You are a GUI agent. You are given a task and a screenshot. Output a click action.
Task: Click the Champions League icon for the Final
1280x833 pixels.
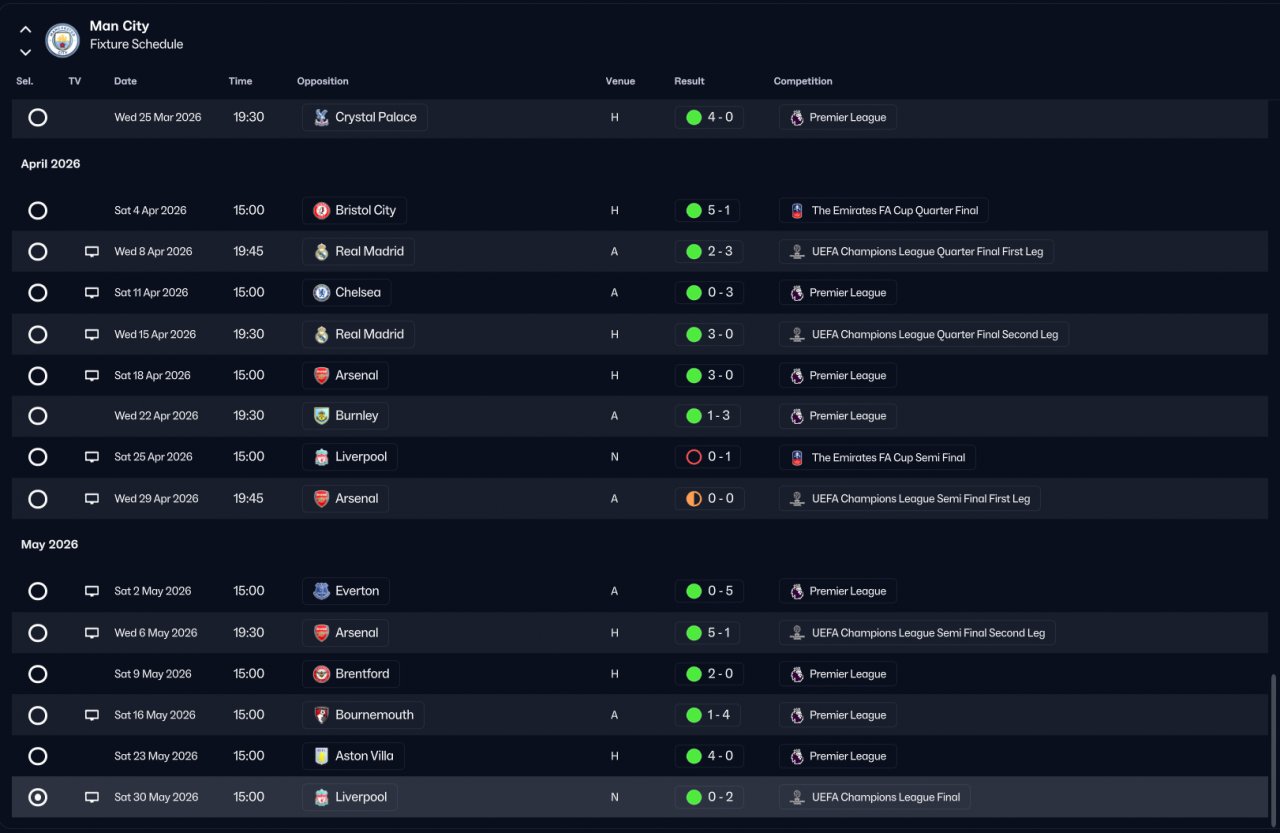[x=797, y=798]
